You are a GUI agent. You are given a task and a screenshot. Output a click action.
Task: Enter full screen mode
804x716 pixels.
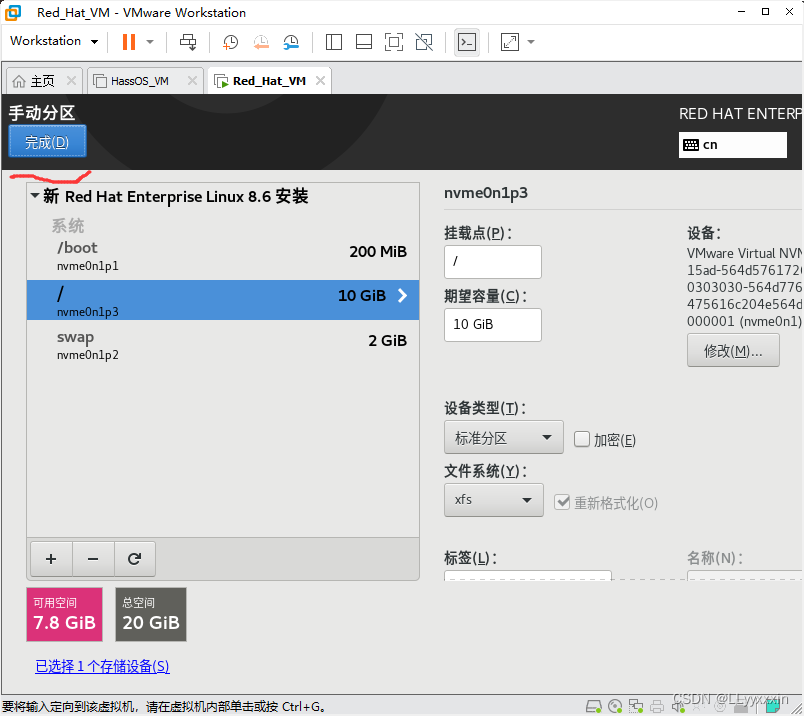(394, 42)
